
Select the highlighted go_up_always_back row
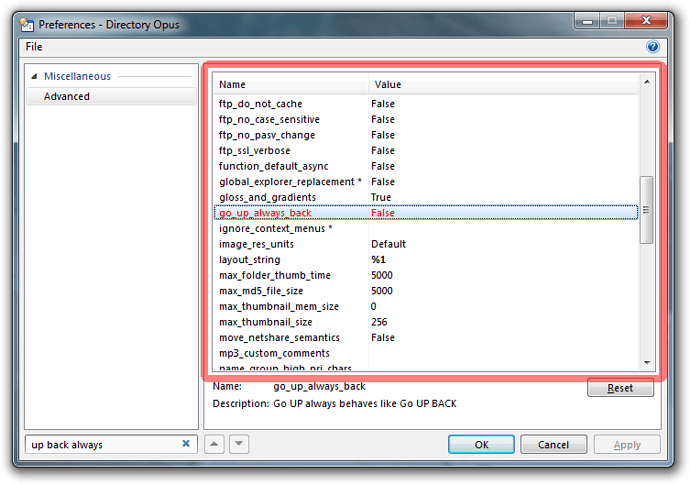coord(426,213)
